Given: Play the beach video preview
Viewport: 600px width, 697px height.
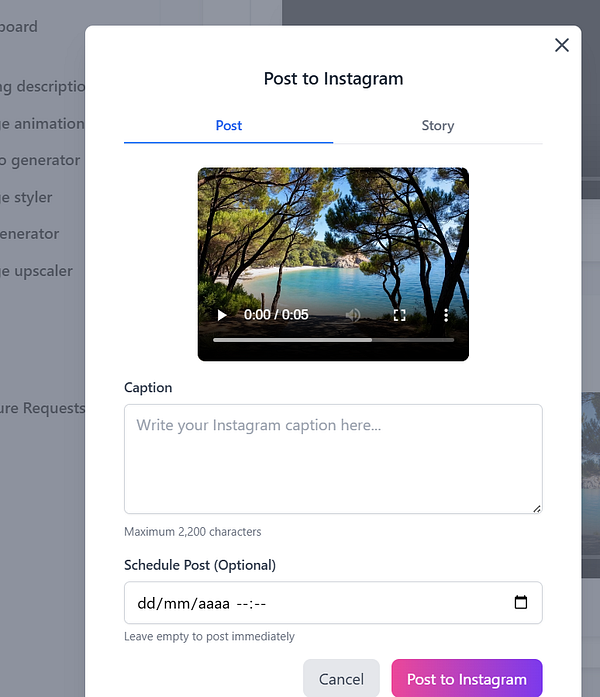Looking at the screenshot, I should (x=222, y=315).
